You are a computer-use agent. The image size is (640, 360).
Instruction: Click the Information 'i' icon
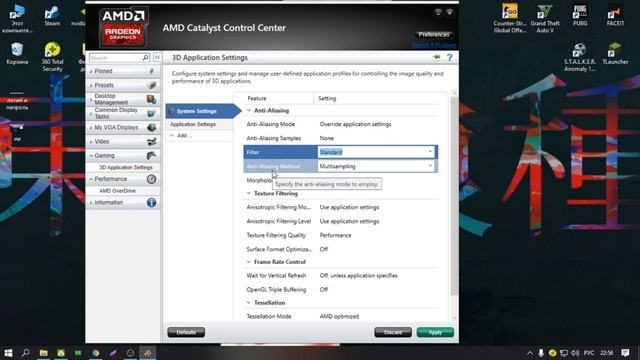point(151,202)
